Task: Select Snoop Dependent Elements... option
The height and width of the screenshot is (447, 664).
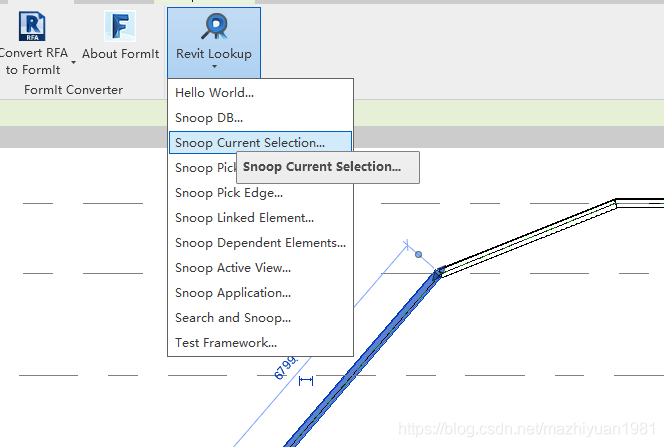Action: (260, 243)
